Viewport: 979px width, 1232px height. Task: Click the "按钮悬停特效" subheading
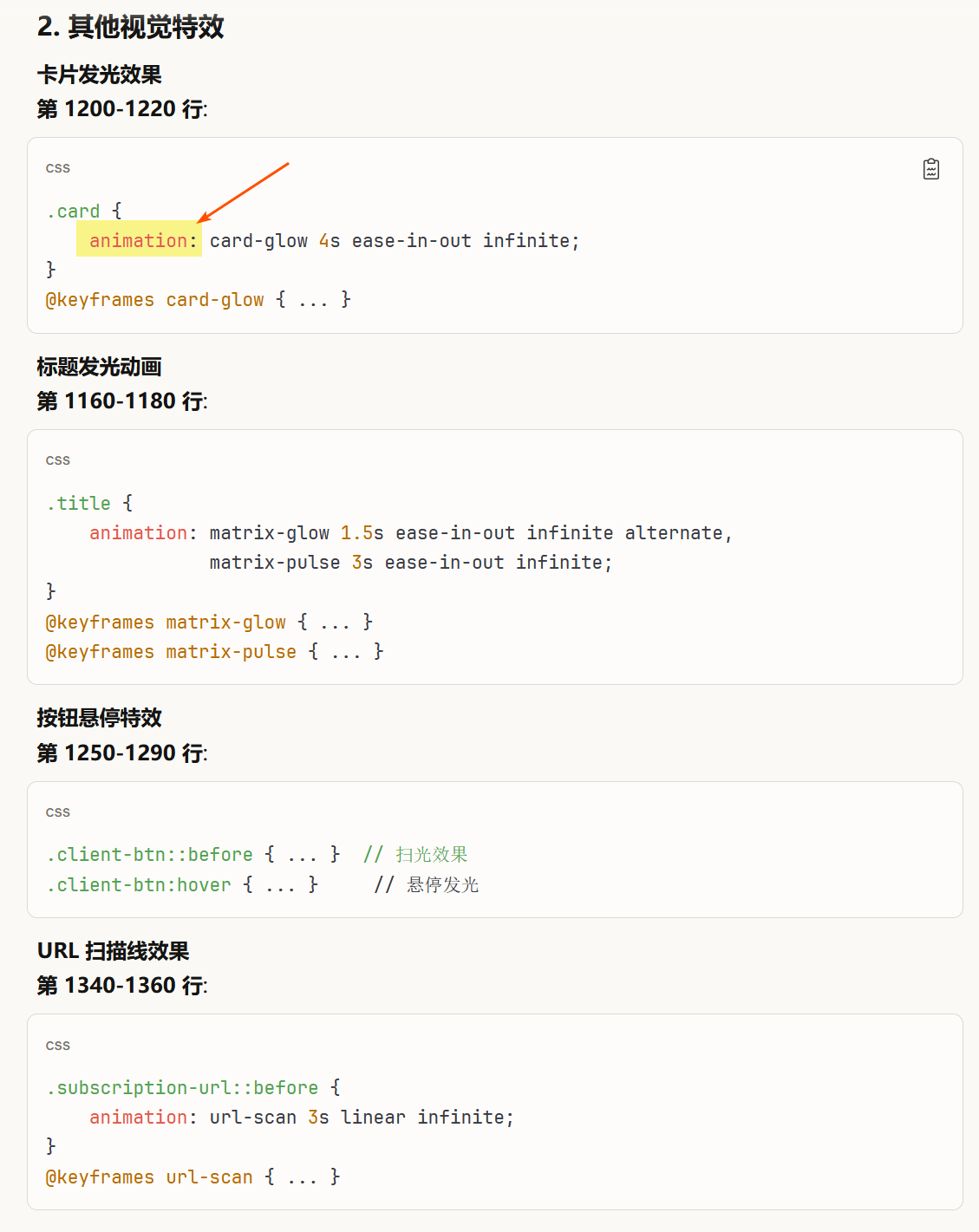[99, 718]
